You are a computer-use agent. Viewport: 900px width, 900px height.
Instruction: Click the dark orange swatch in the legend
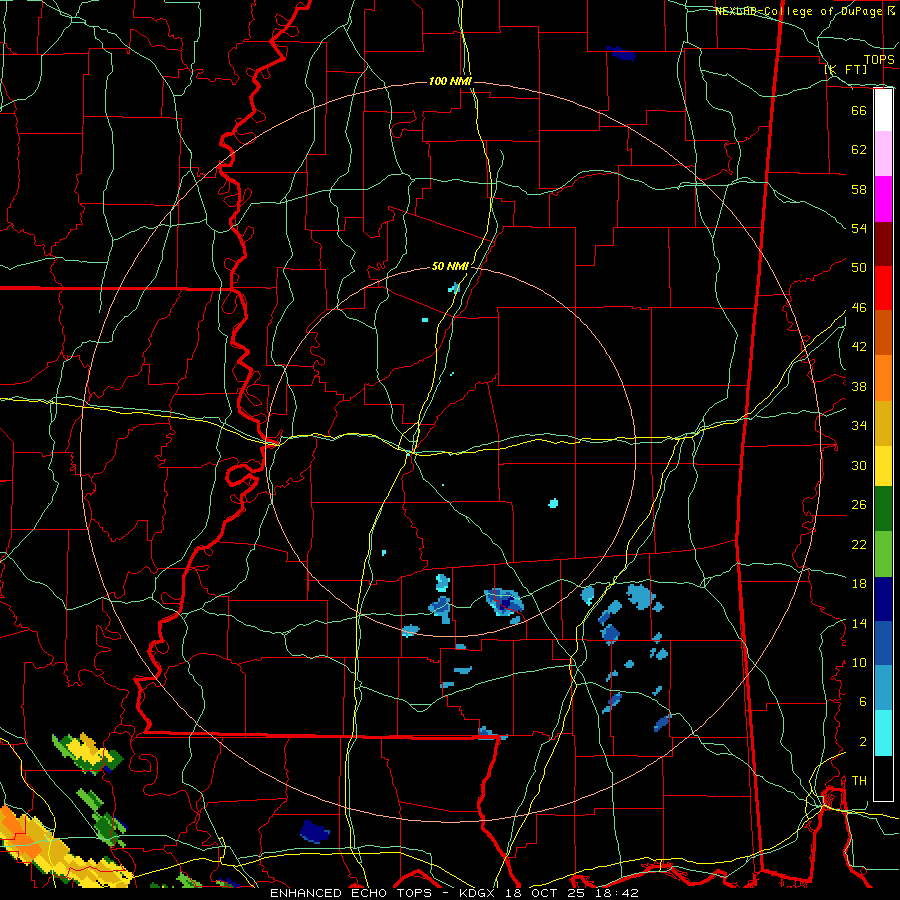pyautogui.click(x=883, y=332)
